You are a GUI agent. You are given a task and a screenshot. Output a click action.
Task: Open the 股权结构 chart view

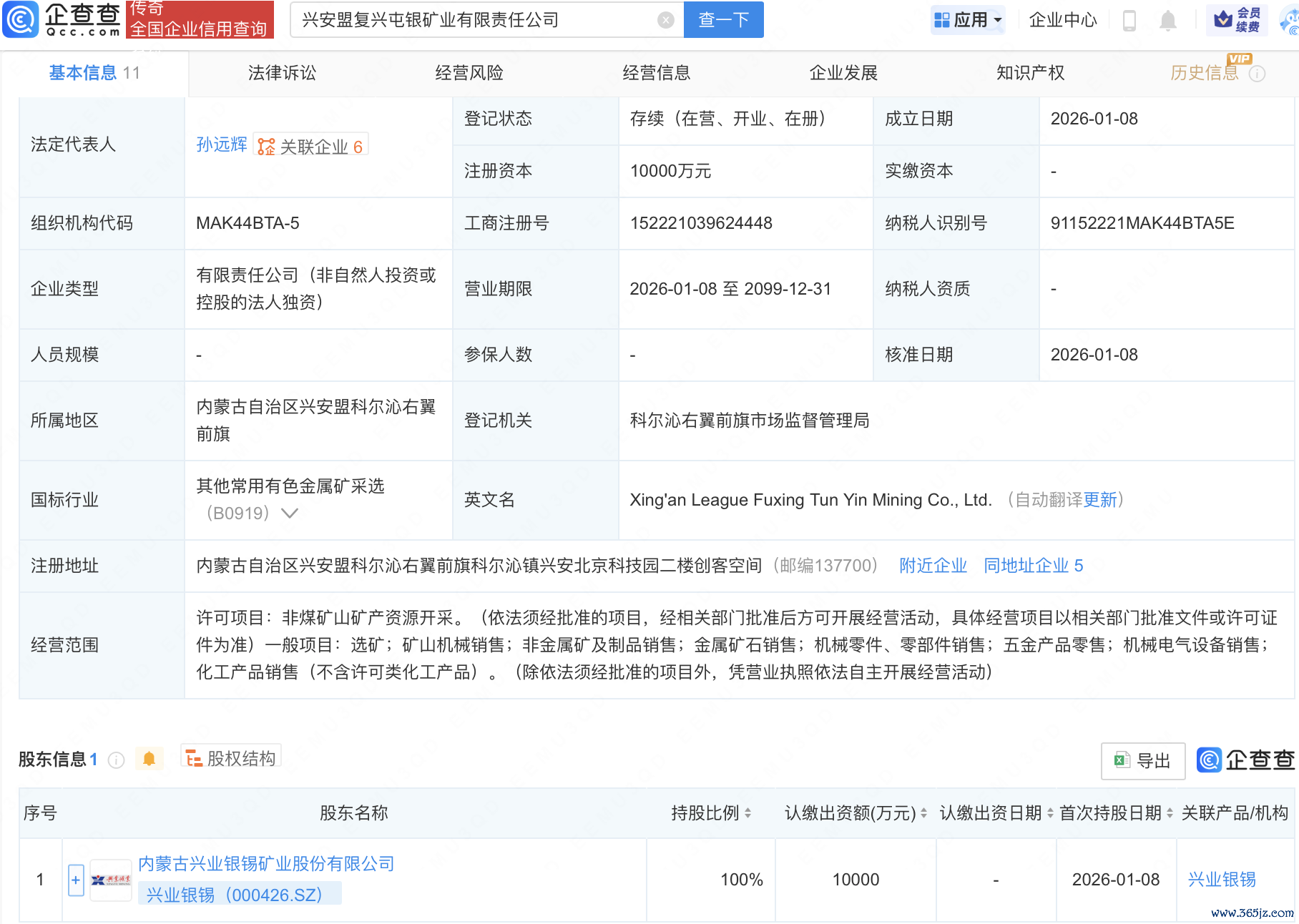[x=231, y=758]
